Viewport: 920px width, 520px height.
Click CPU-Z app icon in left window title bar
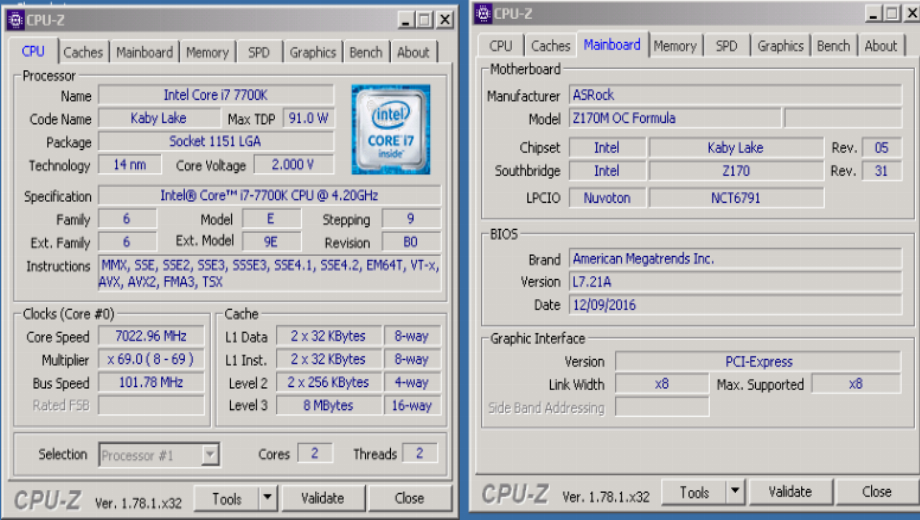click(15, 20)
